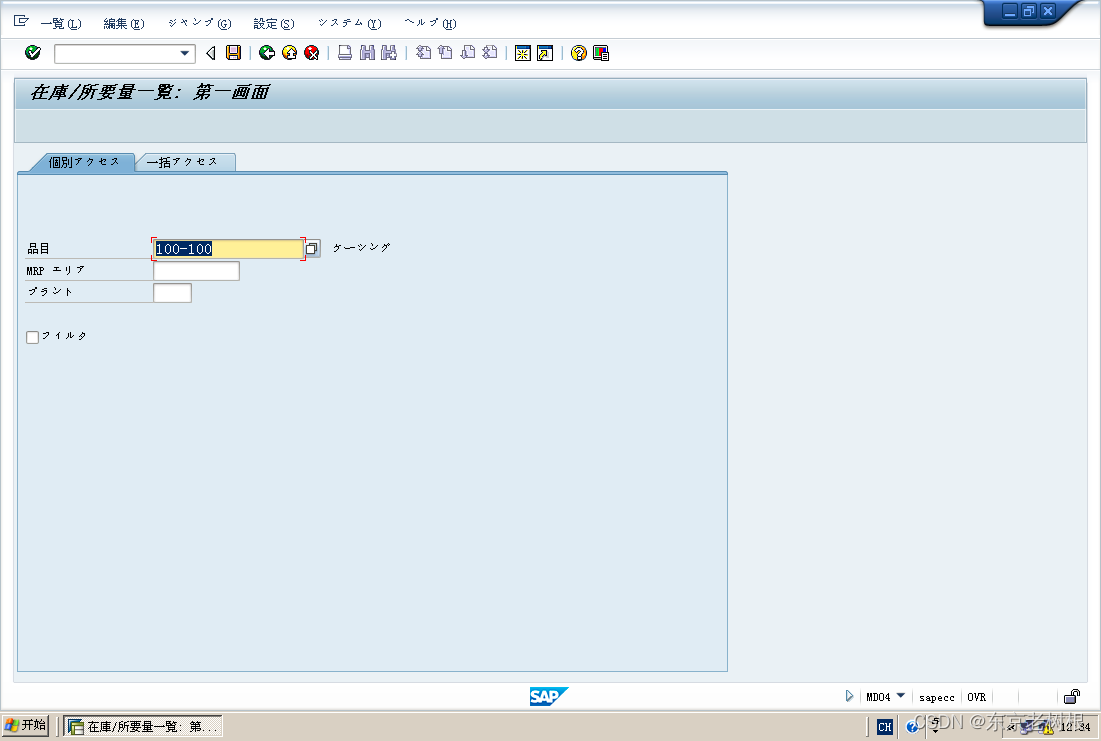Click the lock icon in the status bar
1101x741 pixels.
tap(1071, 696)
